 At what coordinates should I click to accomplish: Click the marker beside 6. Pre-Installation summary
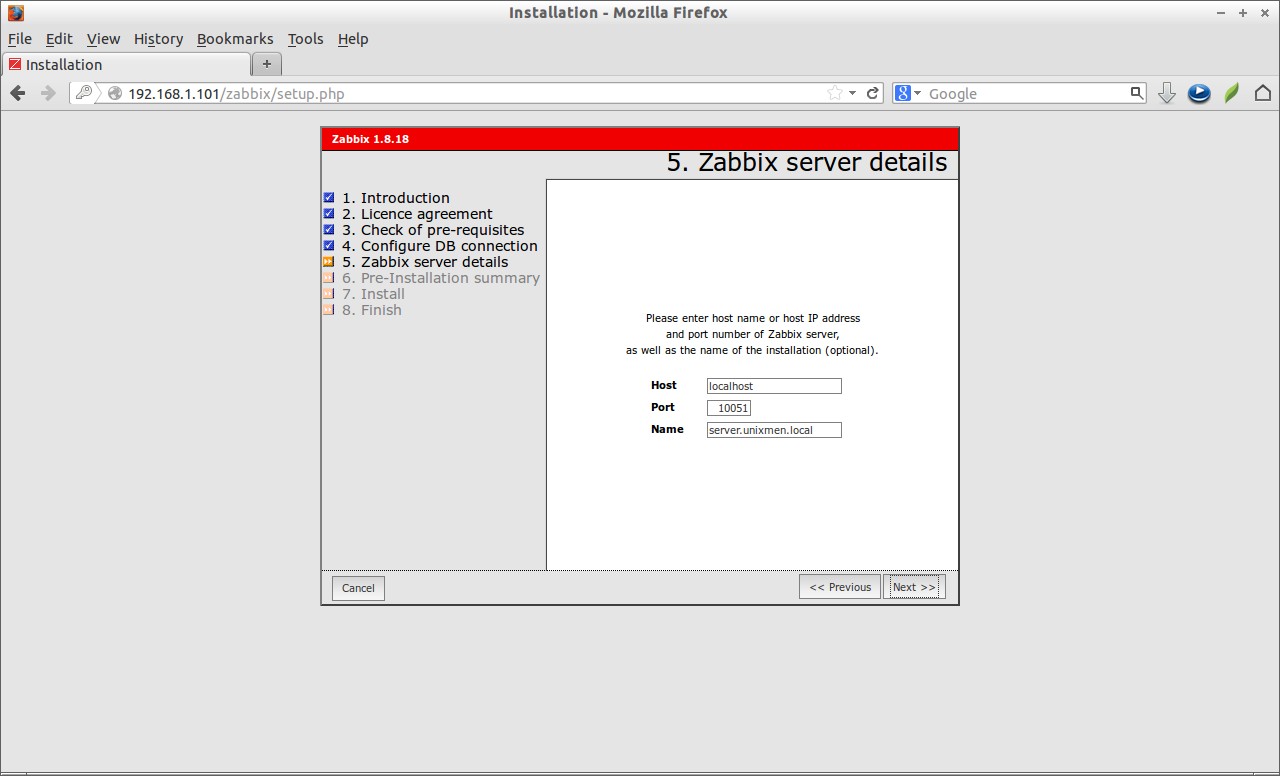[329, 278]
